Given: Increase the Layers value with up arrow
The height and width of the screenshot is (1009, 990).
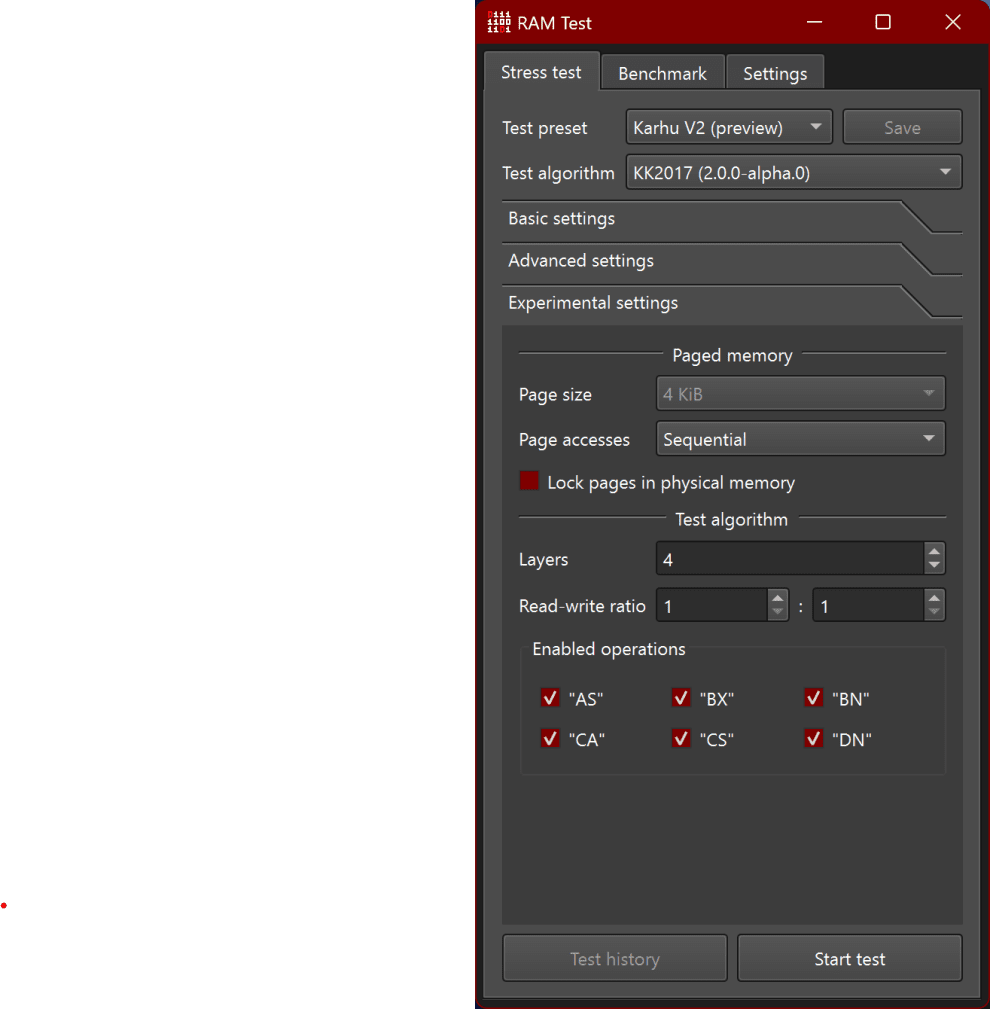Looking at the screenshot, I should pyautogui.click(x=934, y=551).
